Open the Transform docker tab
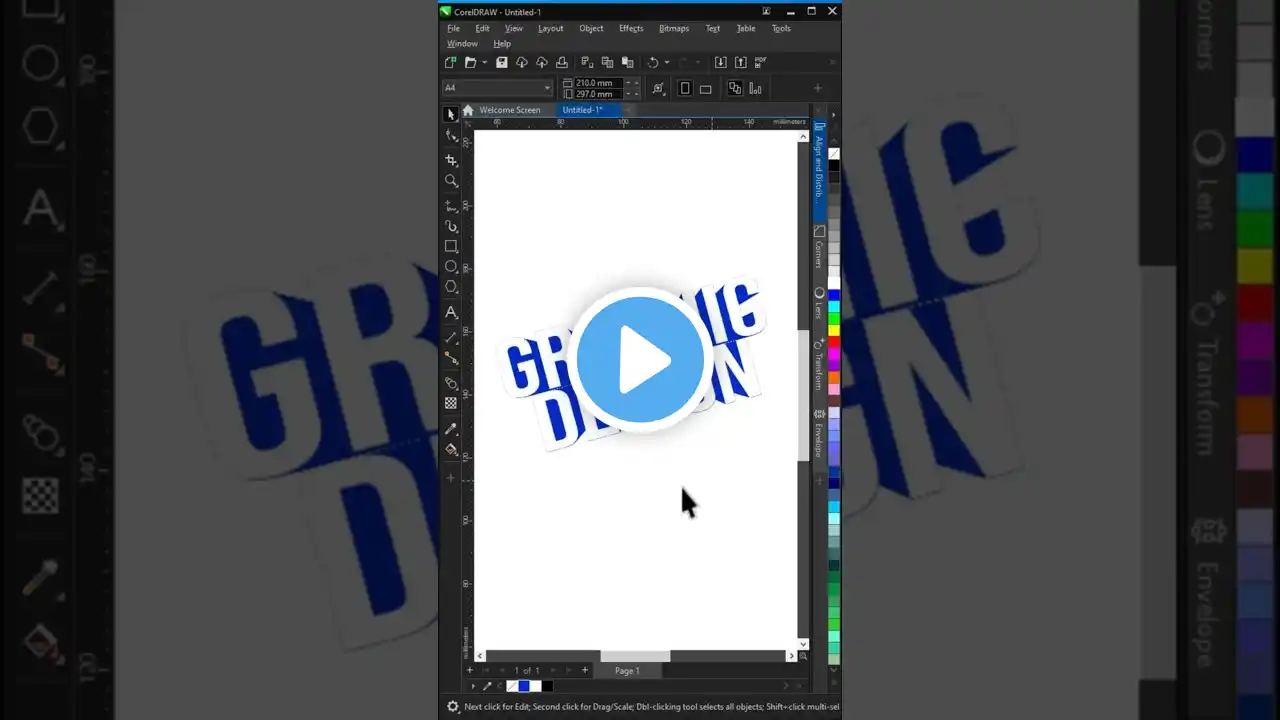The width and height of the screenshot is (1280, 720). (x=819, y=364)
